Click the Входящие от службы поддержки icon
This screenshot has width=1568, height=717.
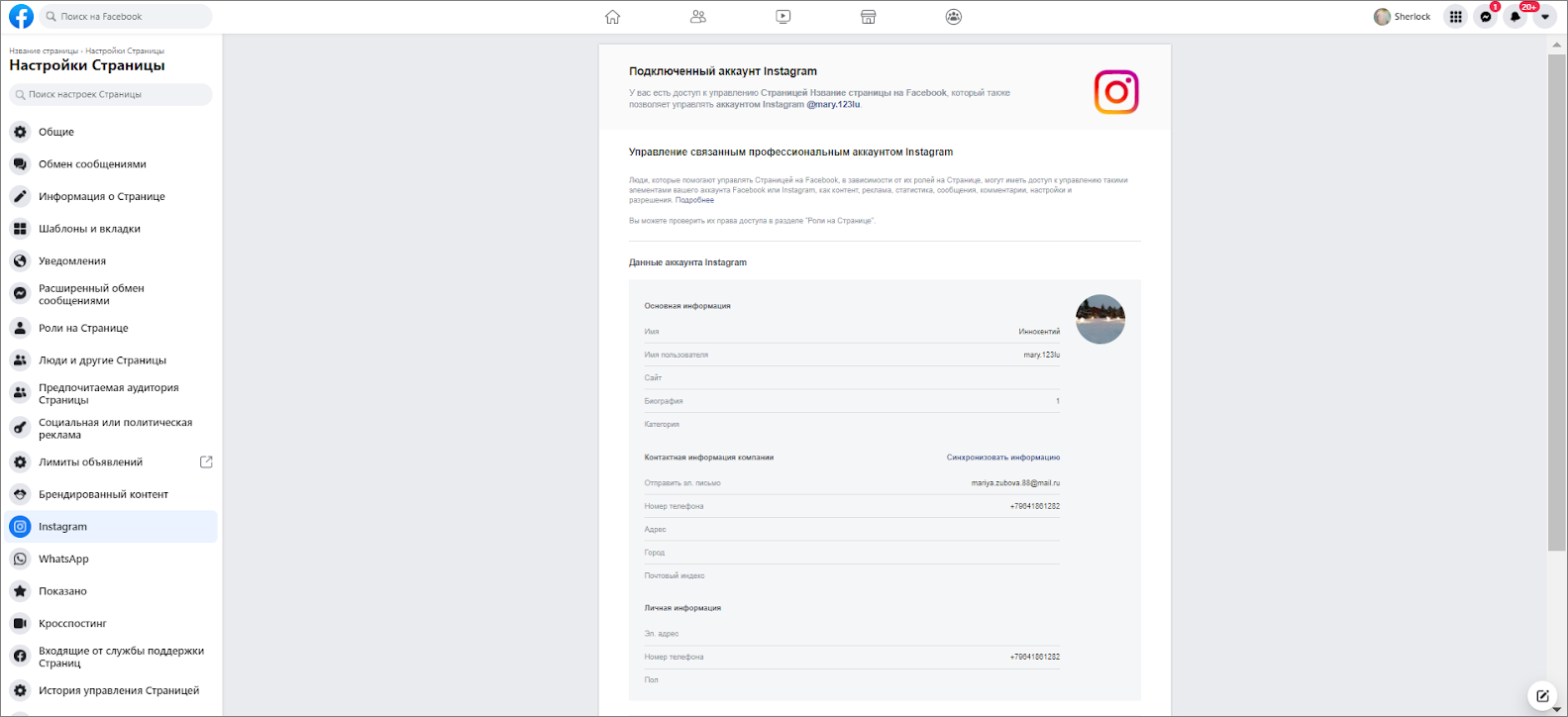click(20, 657)
